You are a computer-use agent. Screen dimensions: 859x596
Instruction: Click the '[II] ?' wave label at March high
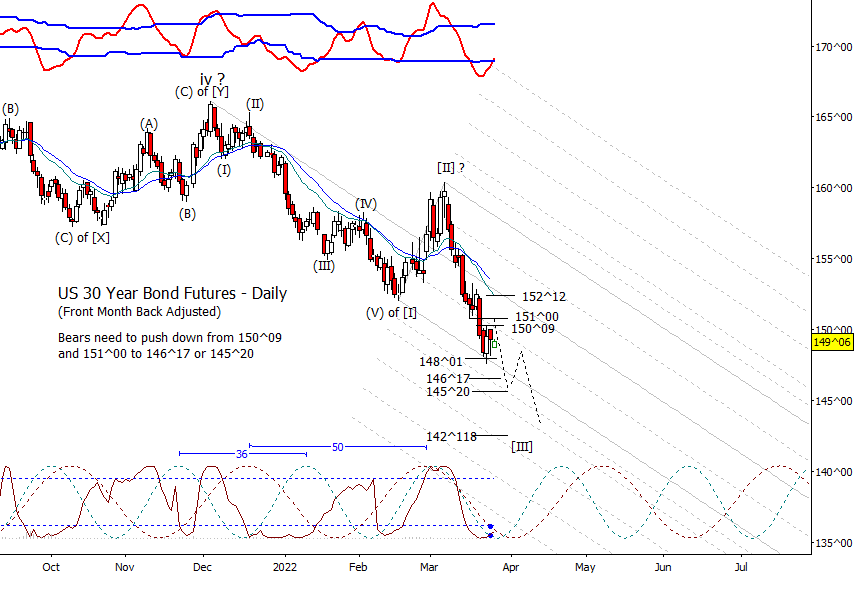(x=451, y=168)
